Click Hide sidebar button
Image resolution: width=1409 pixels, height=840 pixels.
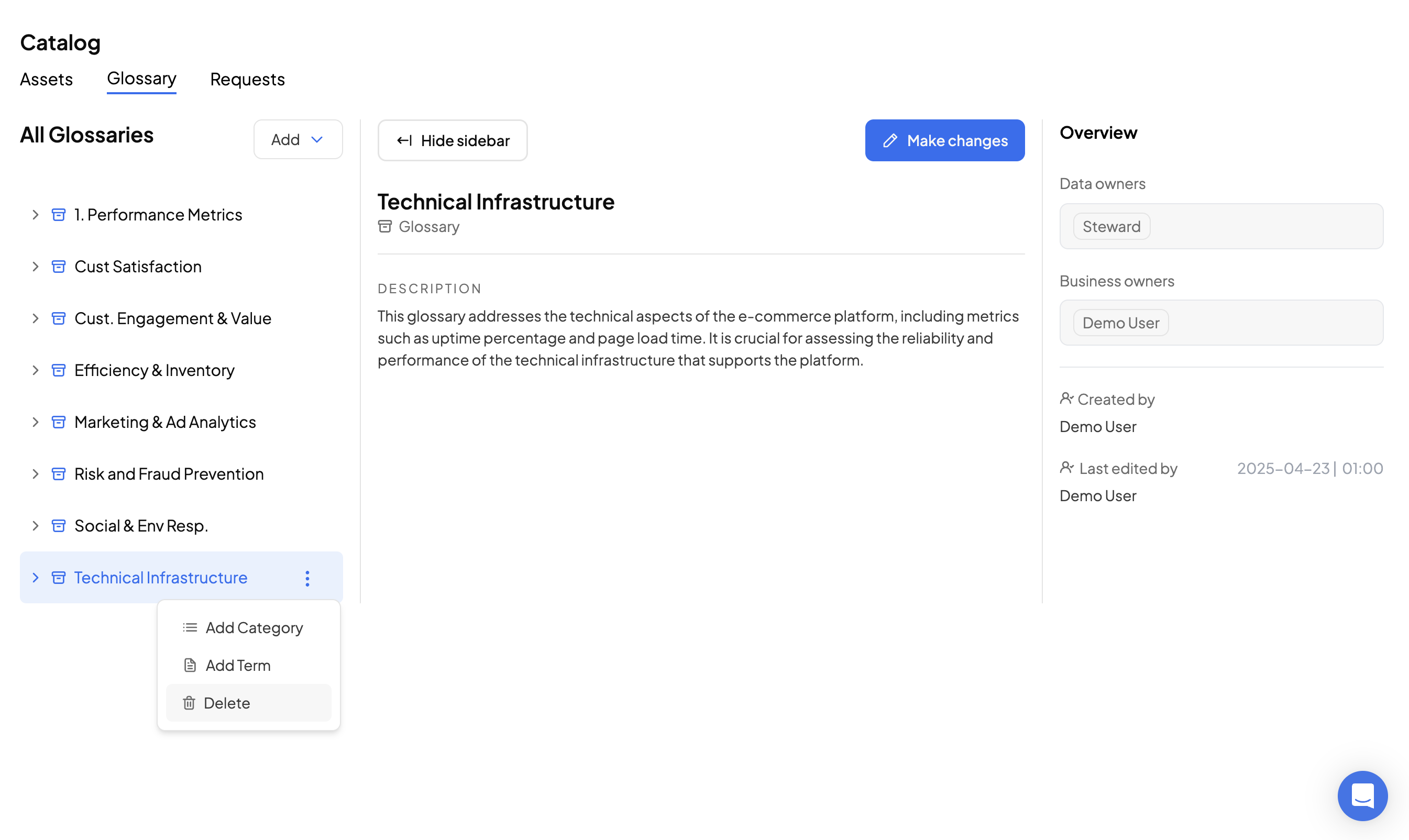click(x=453, y=140)
